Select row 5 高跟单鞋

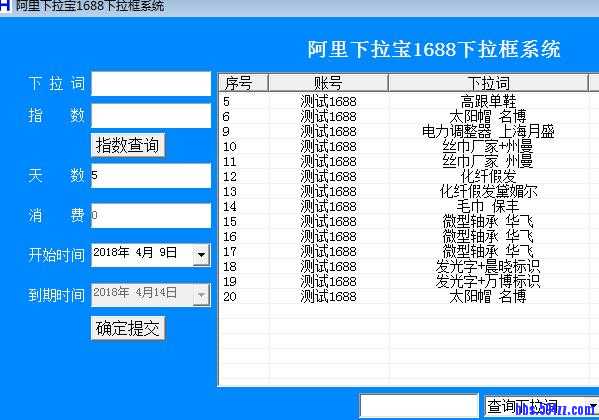point(409,102)
